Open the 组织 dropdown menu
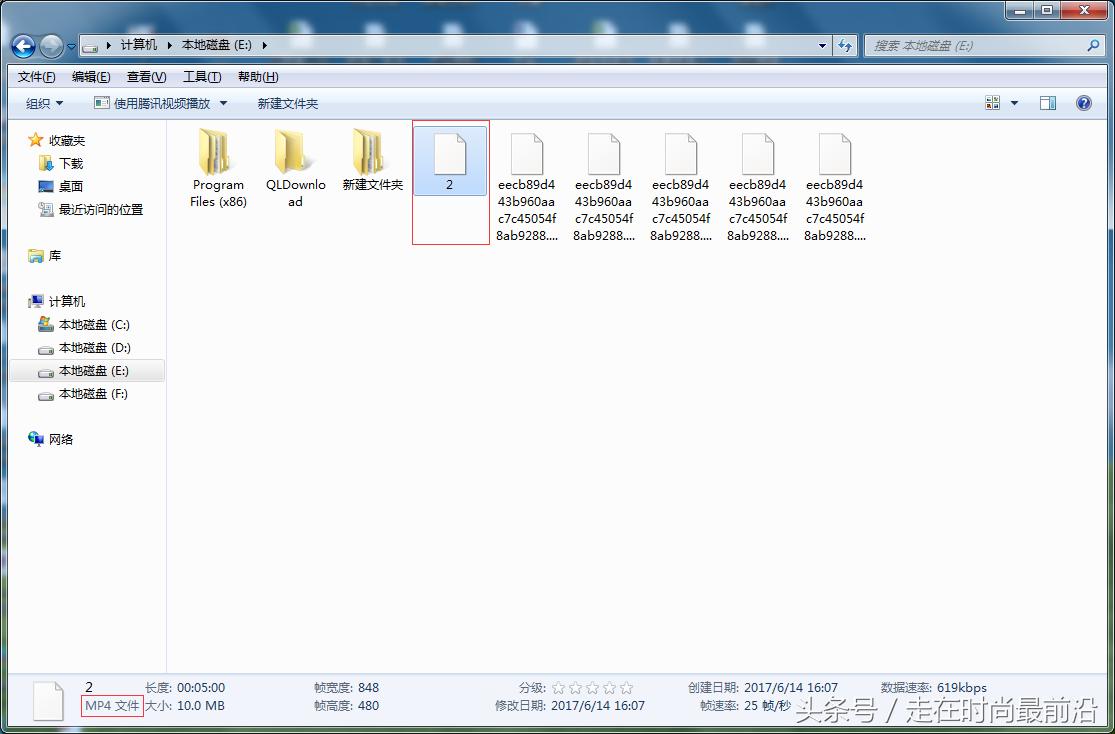This screenshot has width=1115, height=734. click(44, 104)
